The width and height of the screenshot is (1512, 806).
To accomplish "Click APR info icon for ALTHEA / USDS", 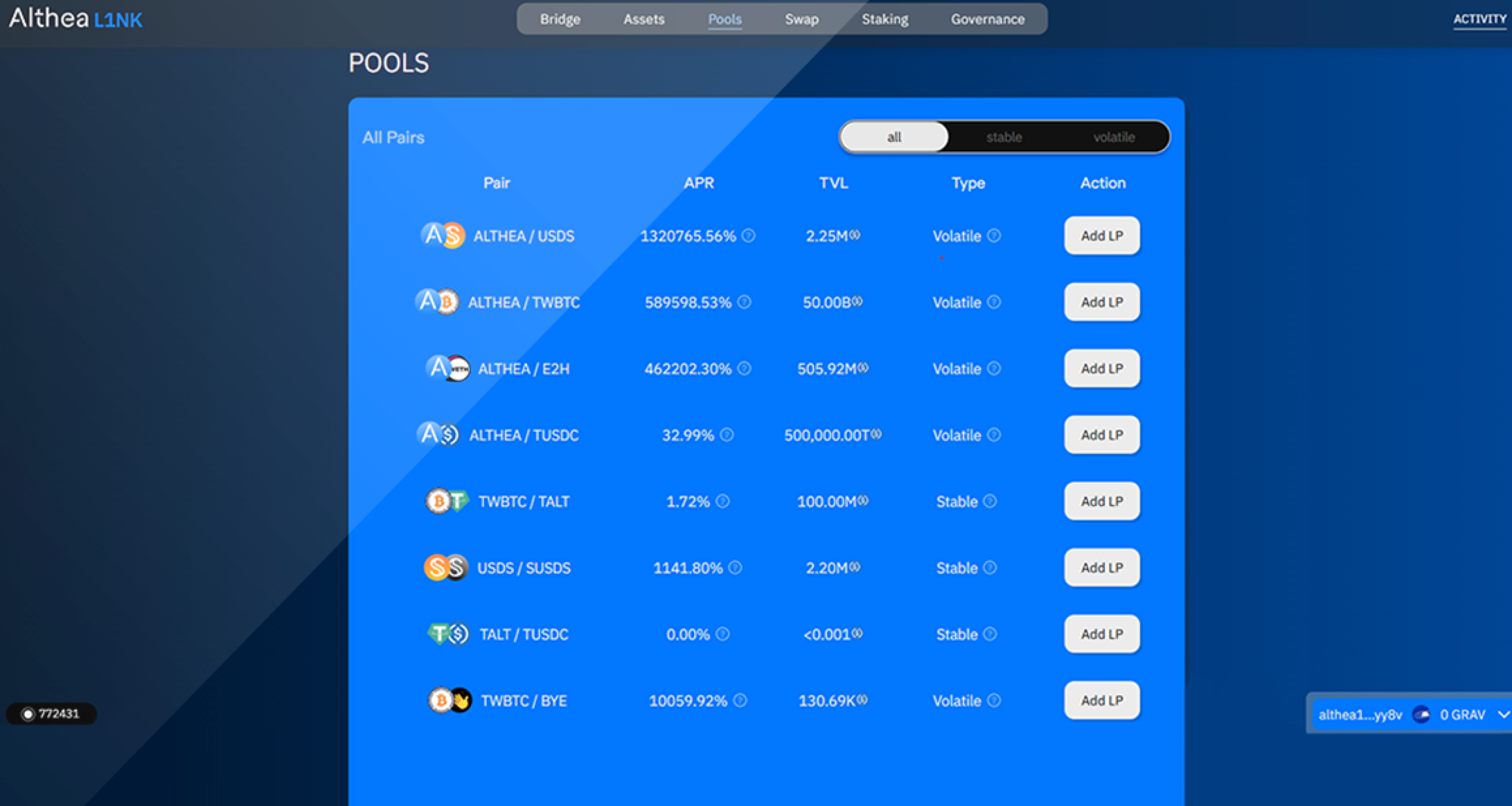I will (748, 236).
